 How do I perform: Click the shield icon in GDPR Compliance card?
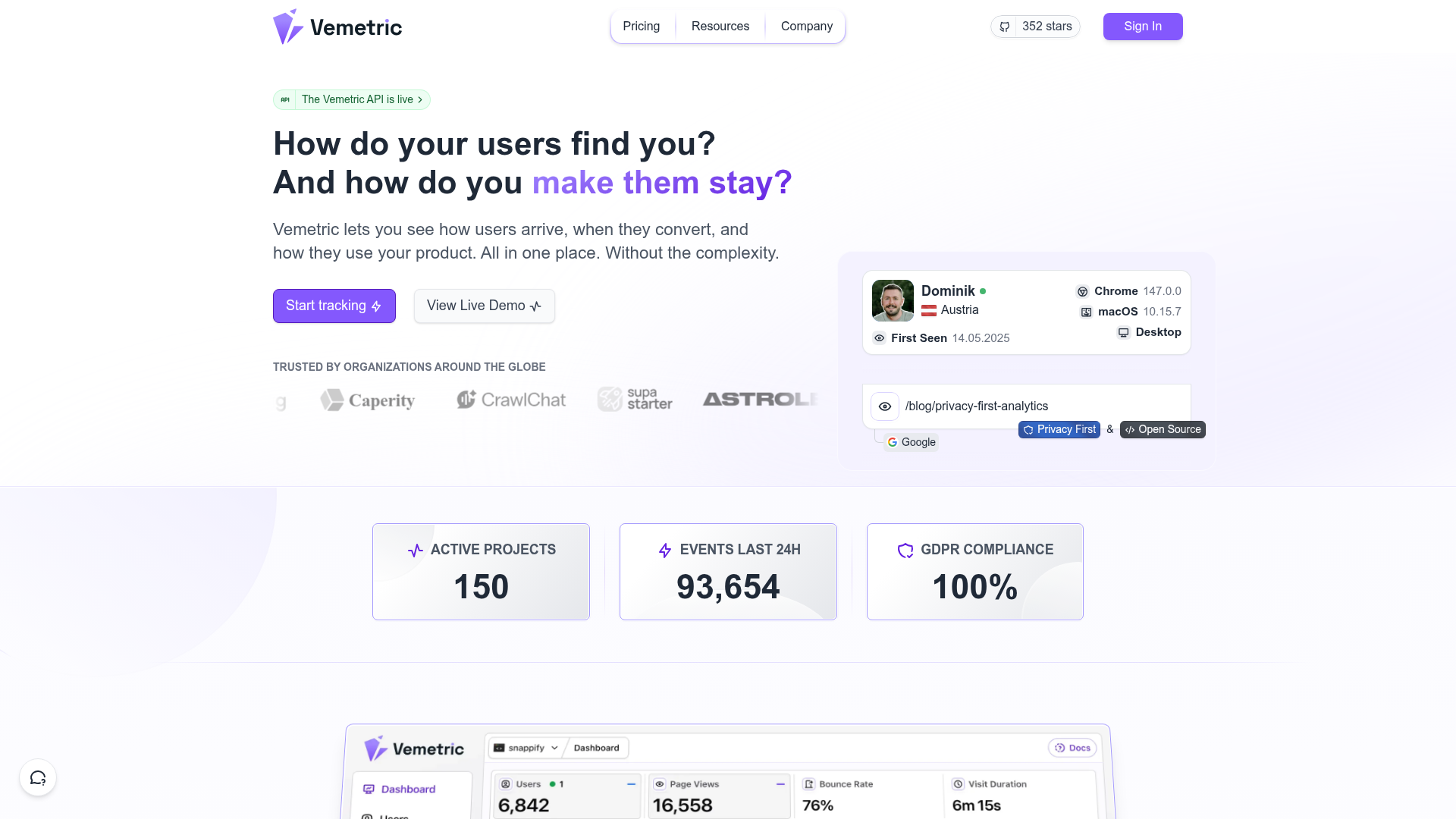pos(905,551)
